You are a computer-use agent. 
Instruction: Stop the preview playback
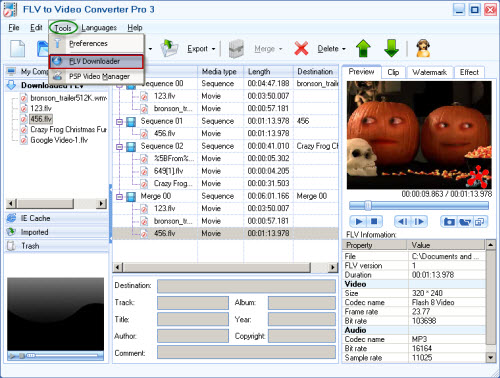click(x=374, y=222)
